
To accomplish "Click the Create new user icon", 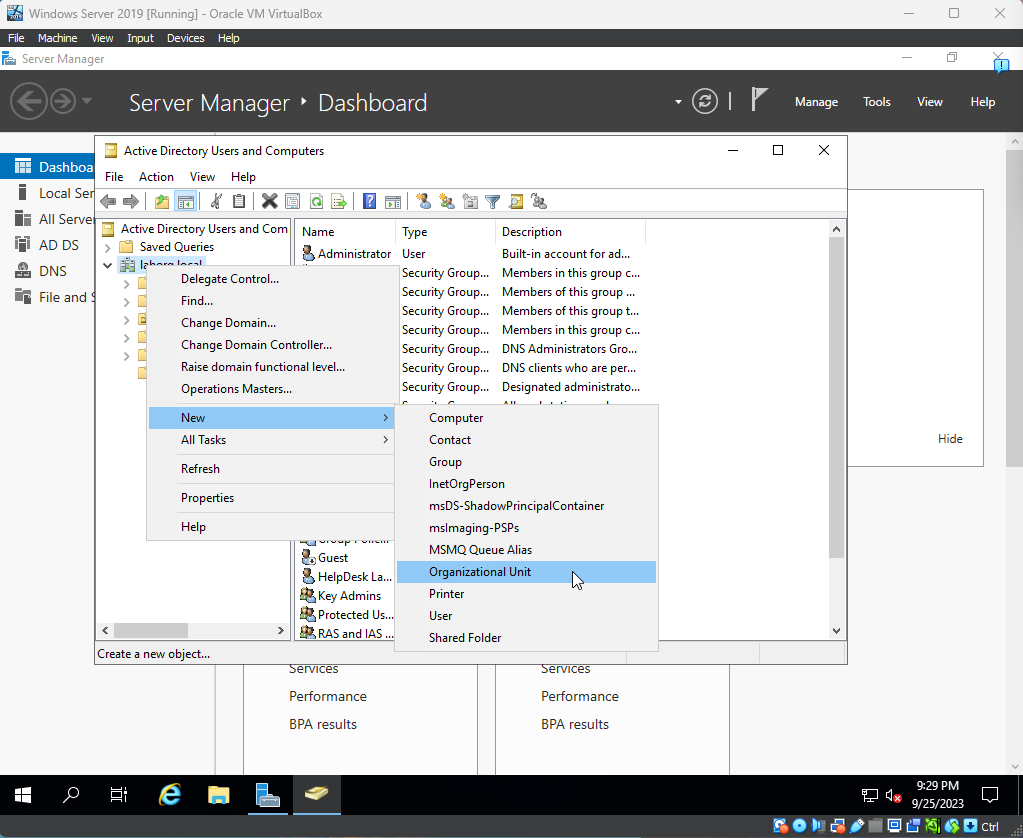I will 423,202.
